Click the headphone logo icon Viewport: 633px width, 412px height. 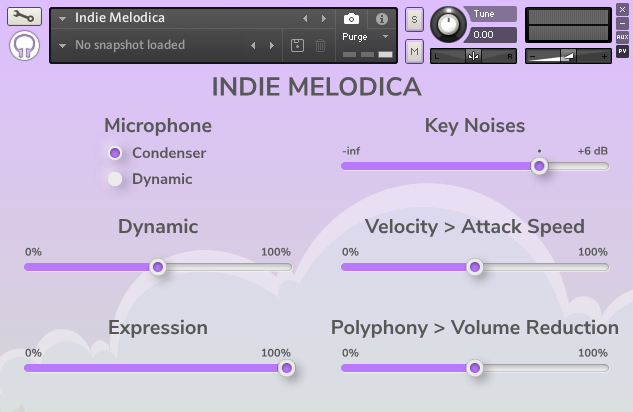tap(24, 46)
